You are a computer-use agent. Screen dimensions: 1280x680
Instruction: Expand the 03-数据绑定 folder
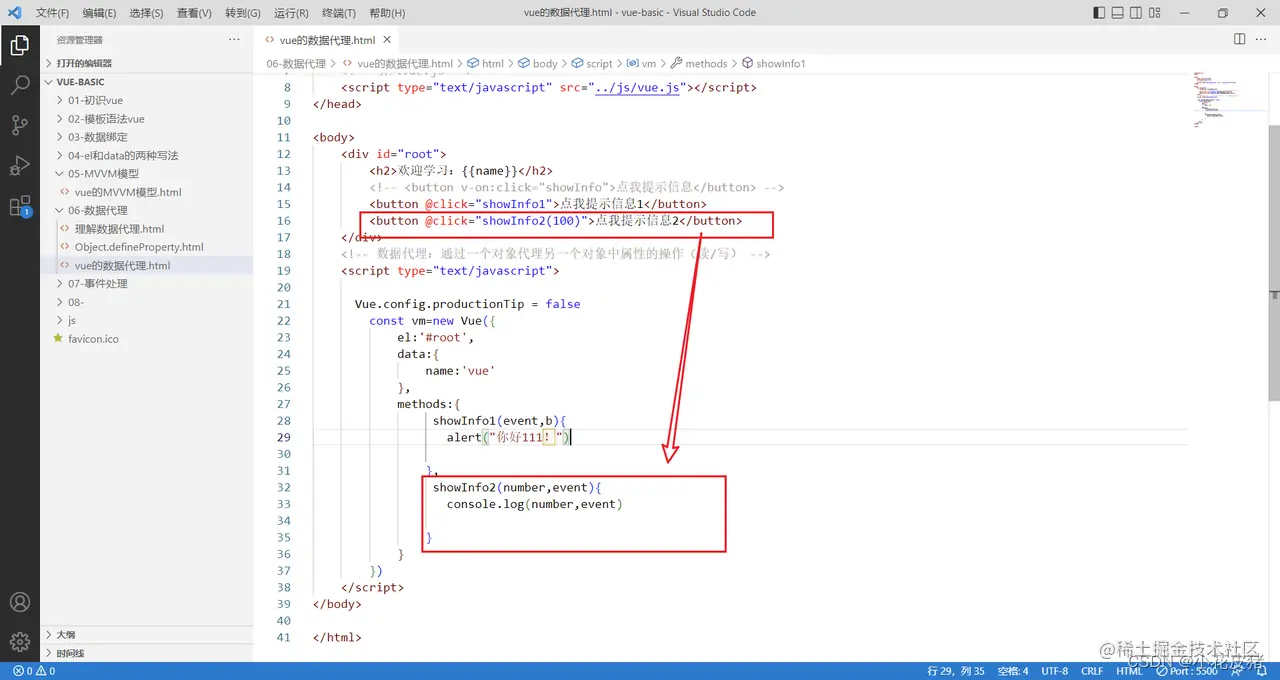coord(146,137)
